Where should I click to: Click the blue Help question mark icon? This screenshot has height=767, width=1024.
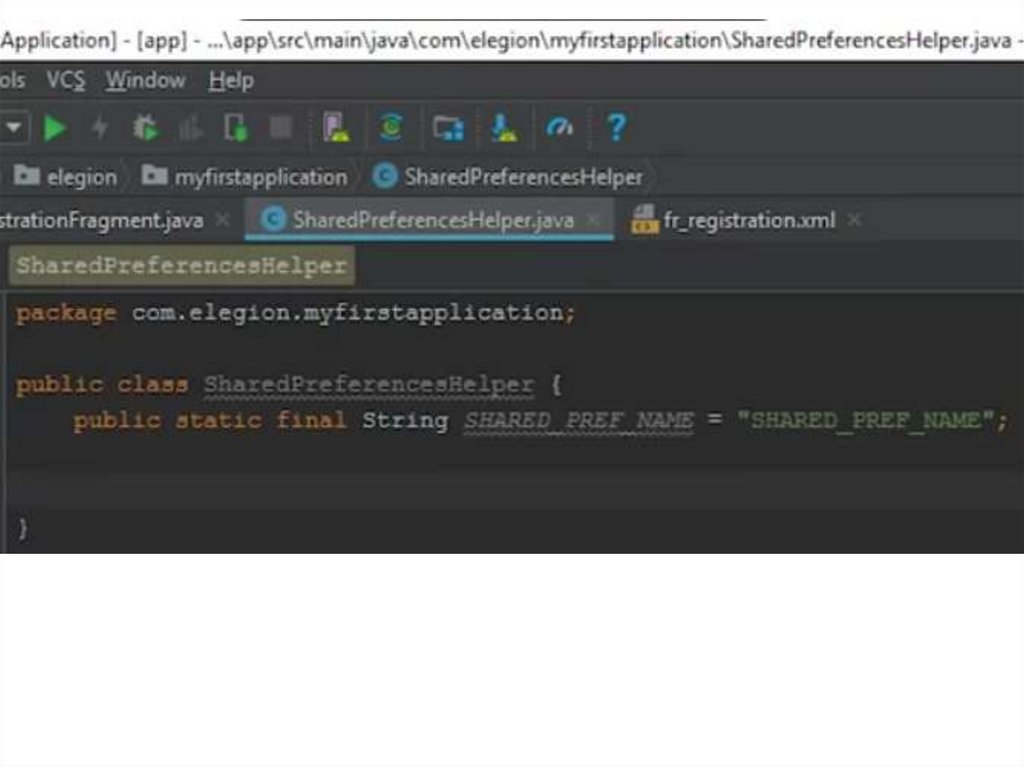coord(616,128)
